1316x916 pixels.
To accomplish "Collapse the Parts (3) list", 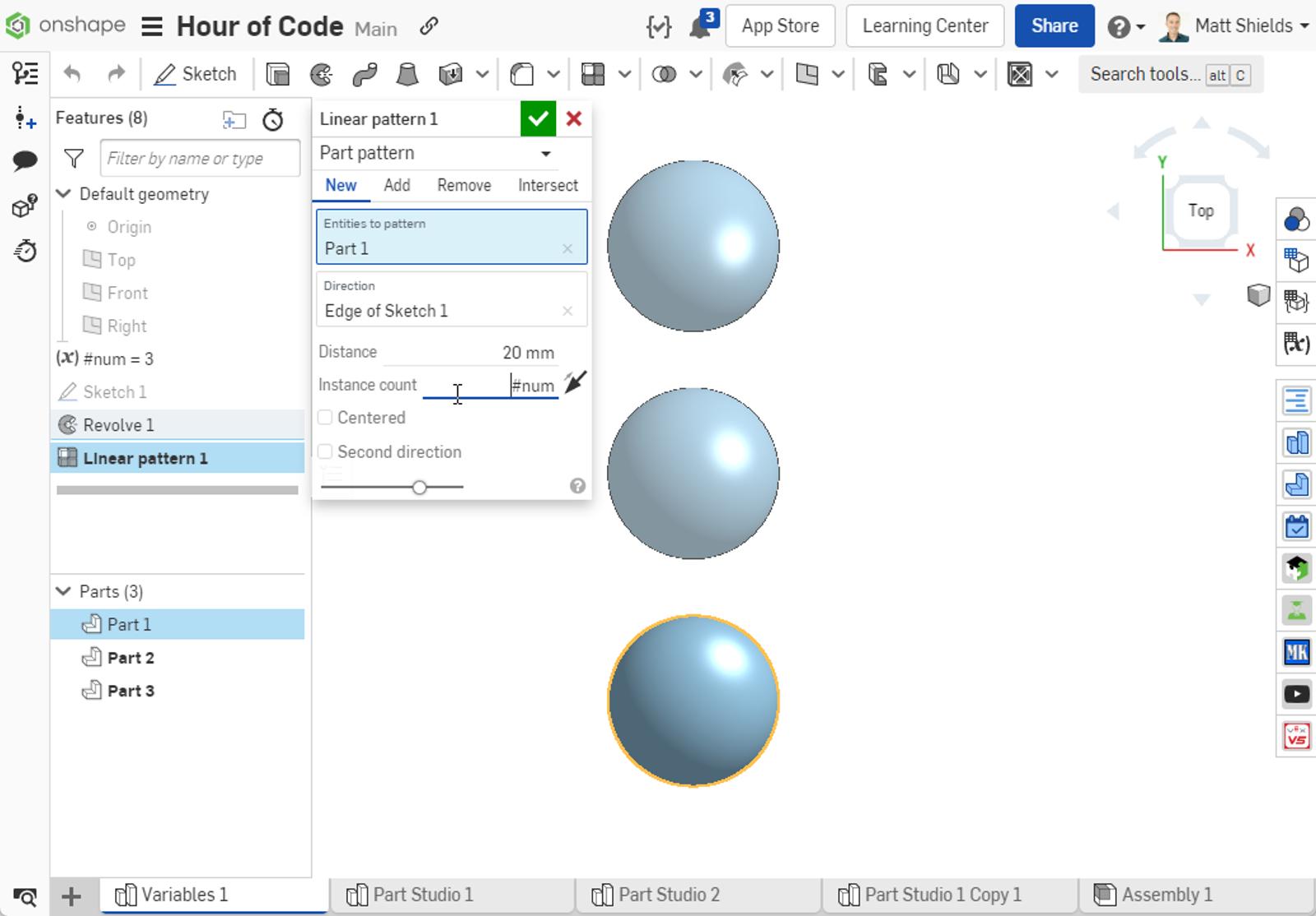I will (63, 591).
